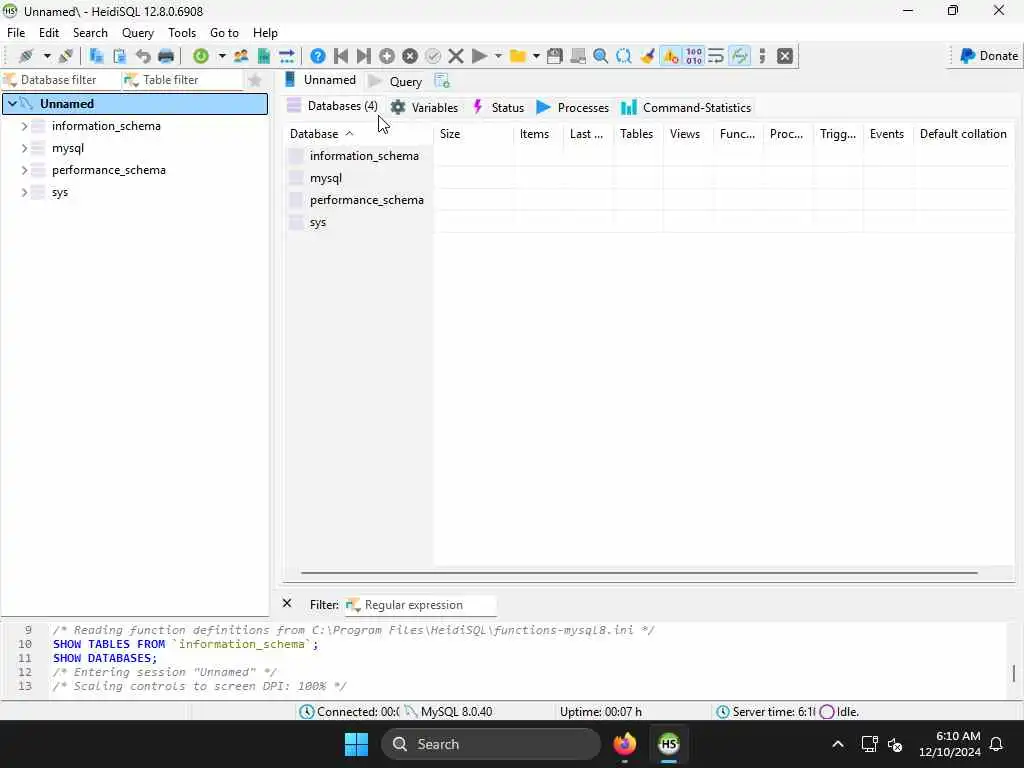Switch to the Variables tab
This screenshot has height=768, width=1024.
pos(424,108)
